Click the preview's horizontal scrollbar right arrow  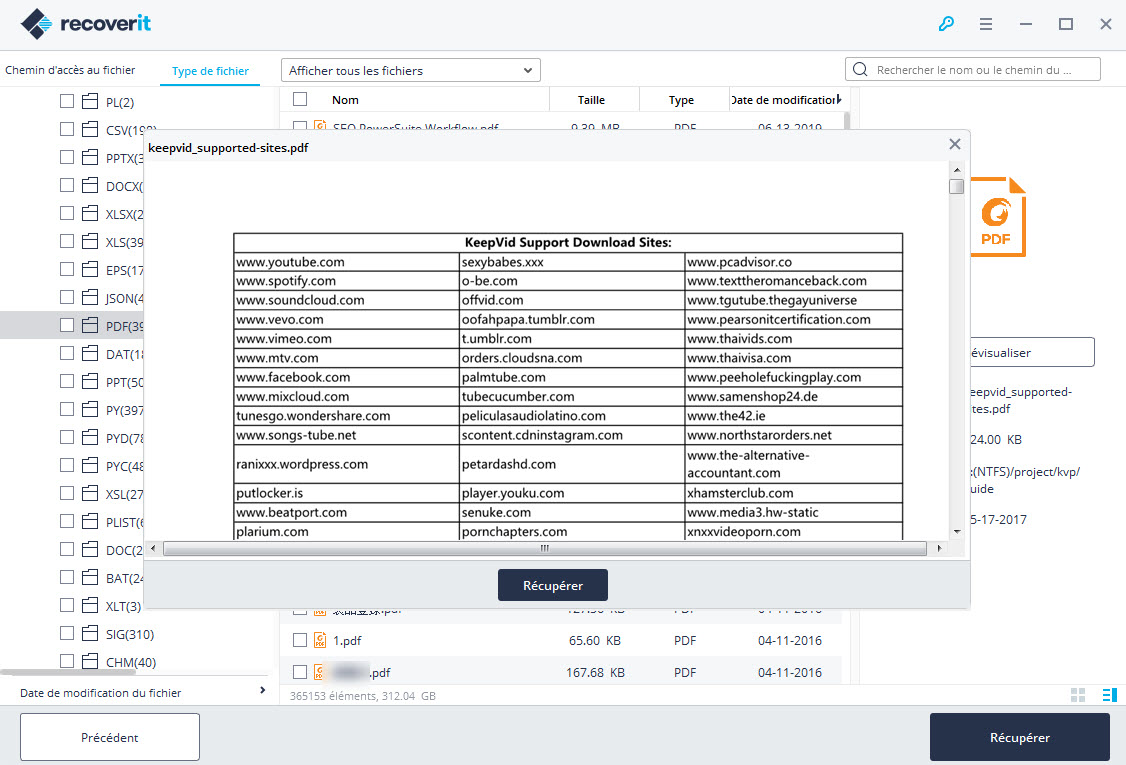(x=939, y=548)
